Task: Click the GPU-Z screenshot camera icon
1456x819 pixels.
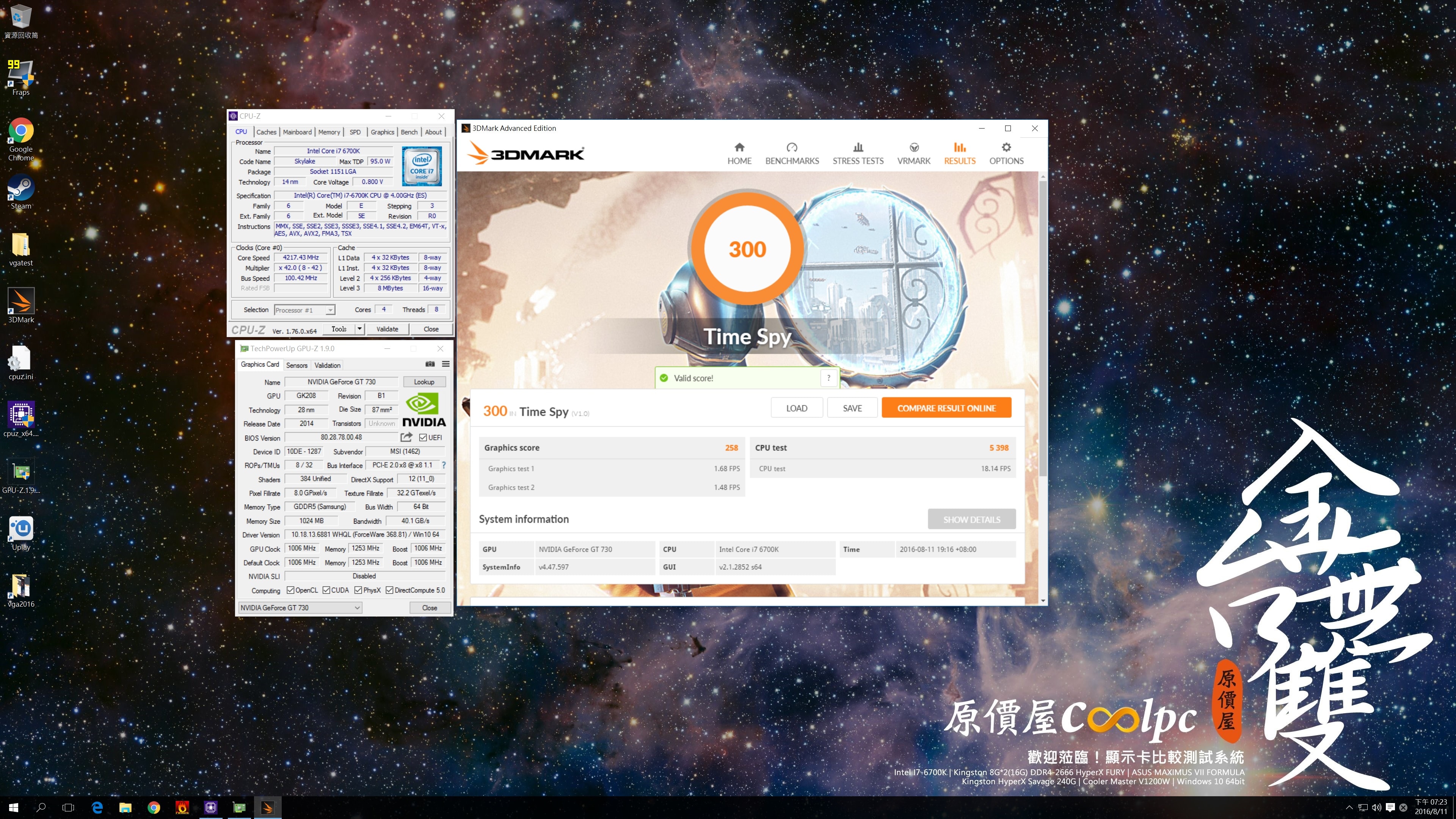Action: (x=430, y=364)
